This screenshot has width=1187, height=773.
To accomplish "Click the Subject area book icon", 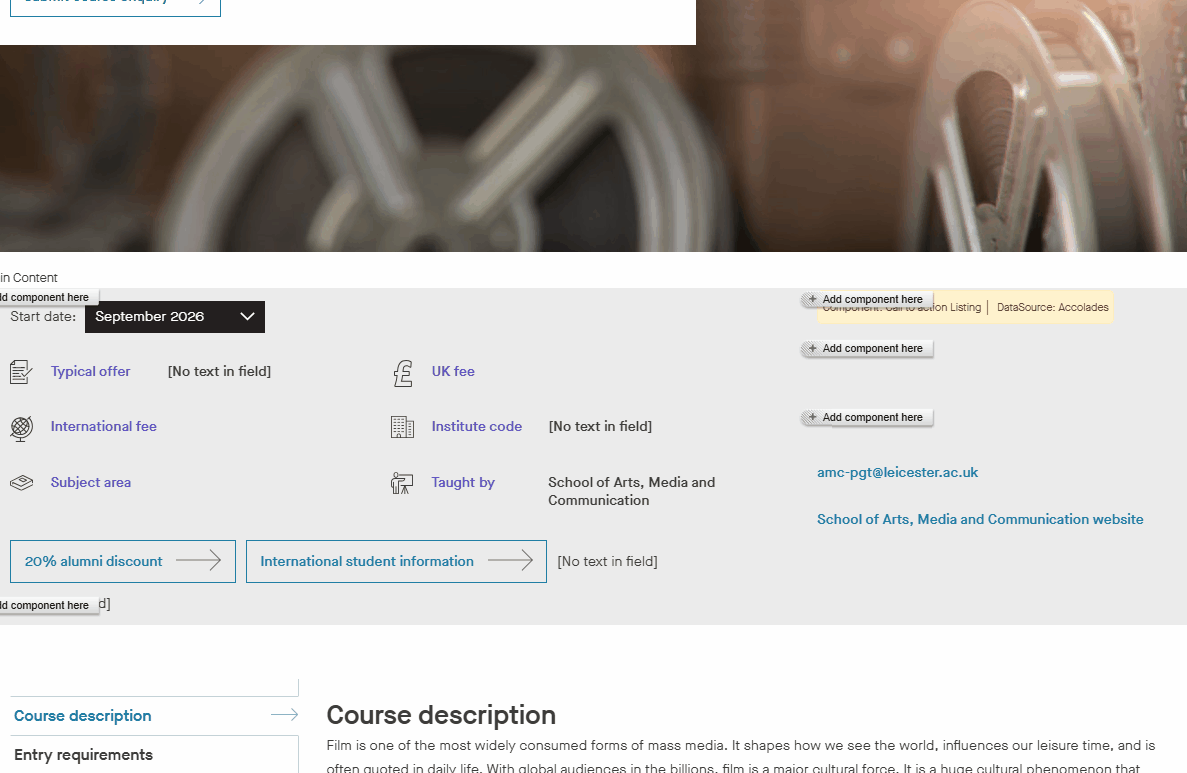I will coord(21,481).
